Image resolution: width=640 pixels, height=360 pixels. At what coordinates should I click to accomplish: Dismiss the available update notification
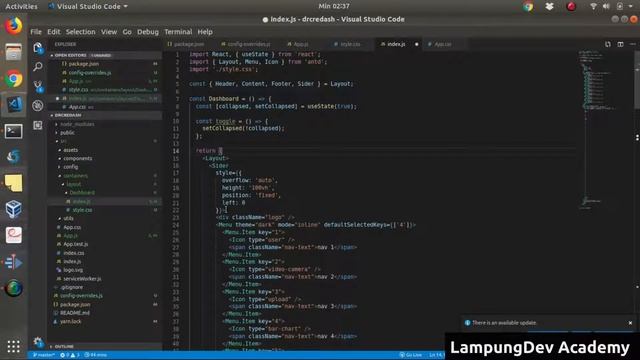pyautogui.click(x=630, y=323)
